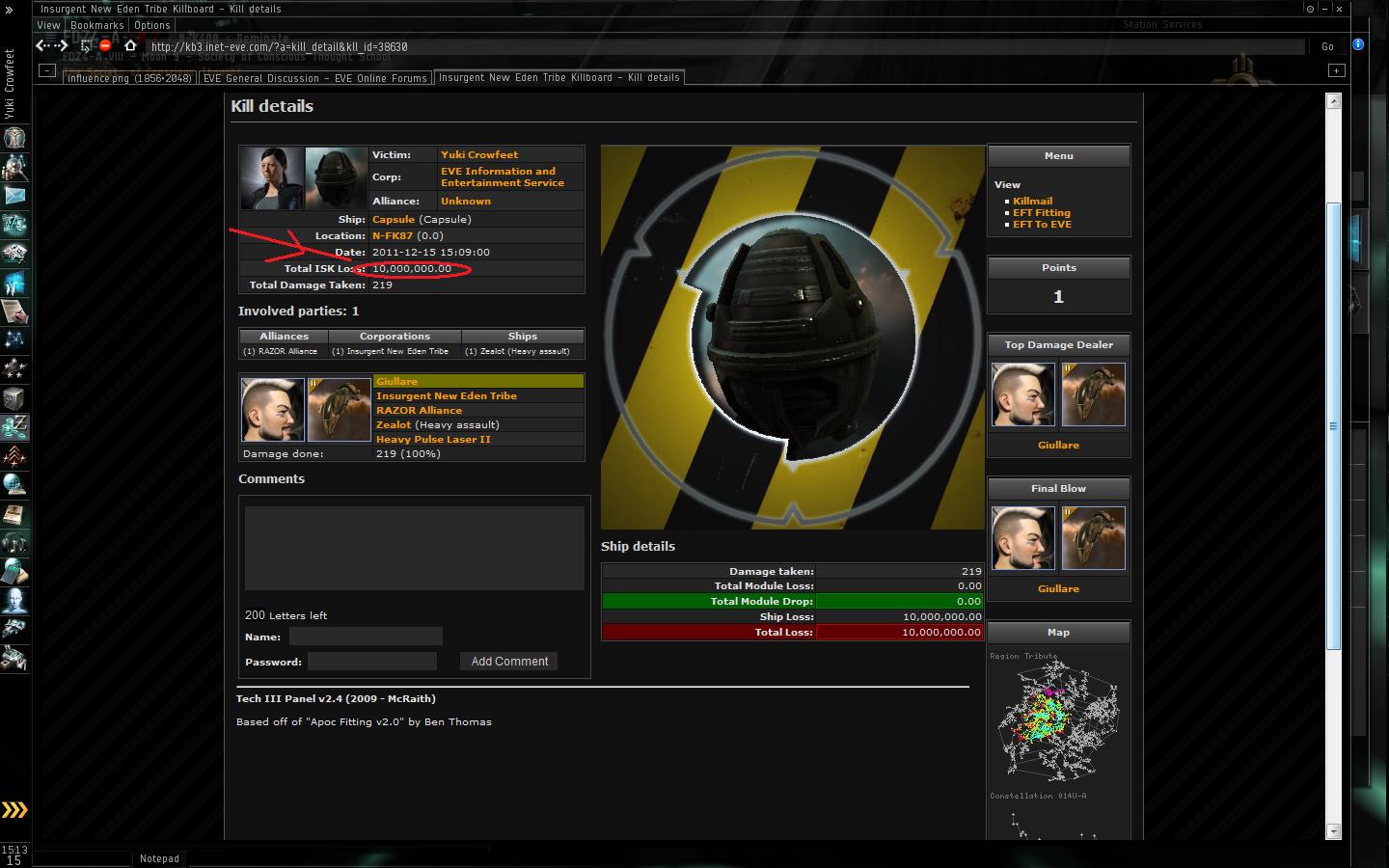The image size is (1389, 868).
Task: Open the assets cube icon
Action: [14, 397]
